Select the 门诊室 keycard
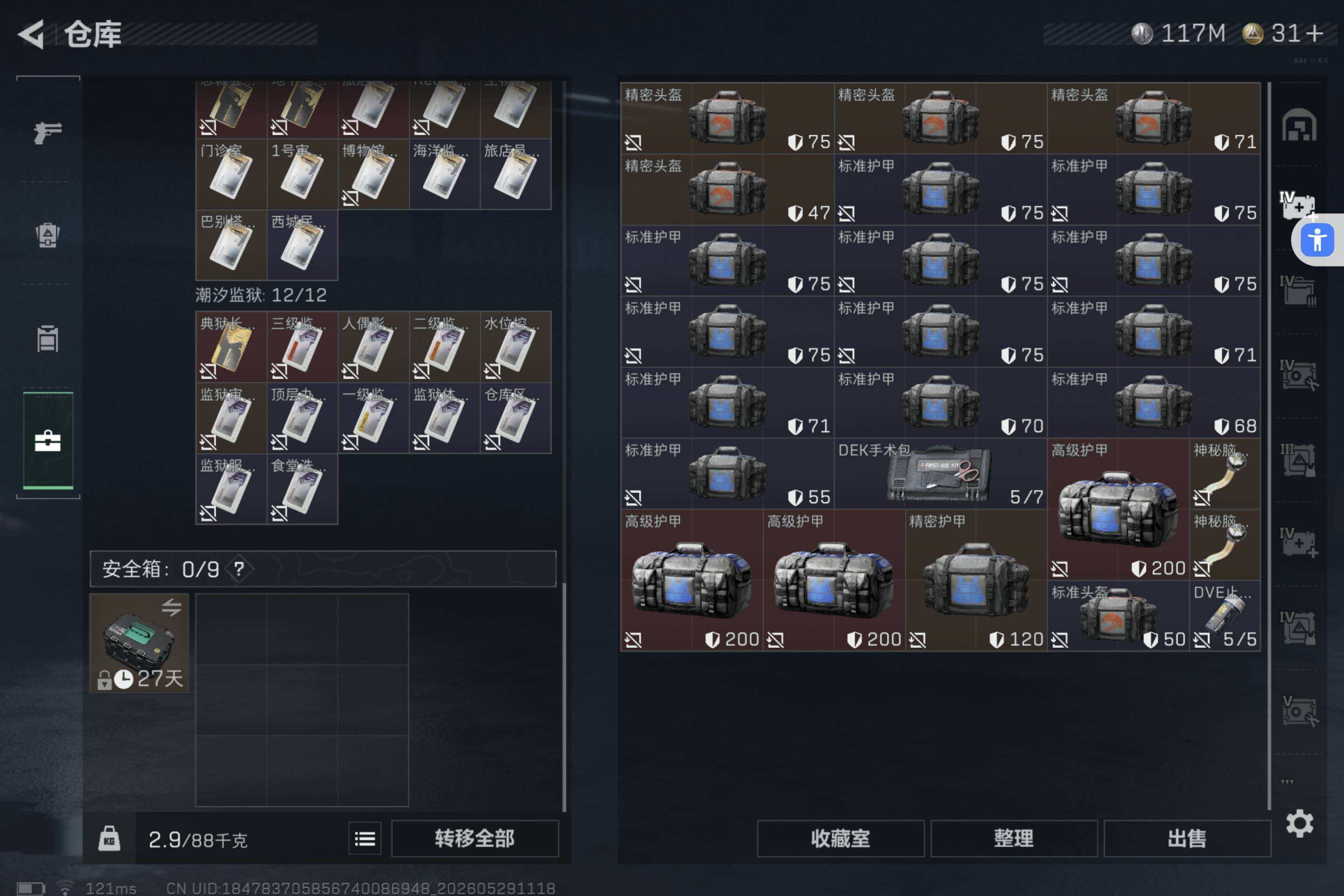This screenshot has height=896, width=1344. pos(231,174)
